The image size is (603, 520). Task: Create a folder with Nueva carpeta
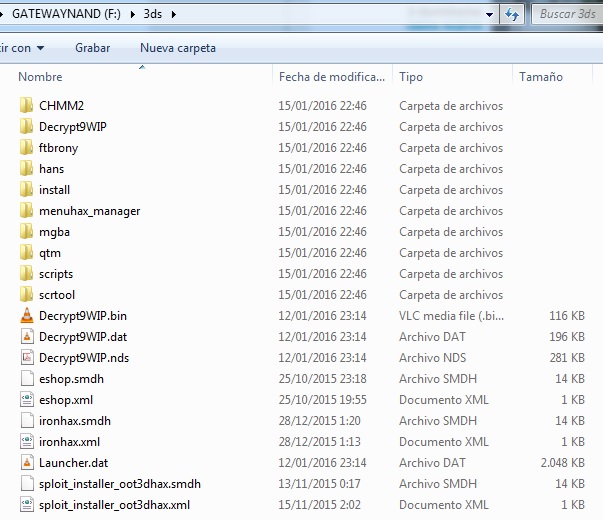click(x=178, y=48)
